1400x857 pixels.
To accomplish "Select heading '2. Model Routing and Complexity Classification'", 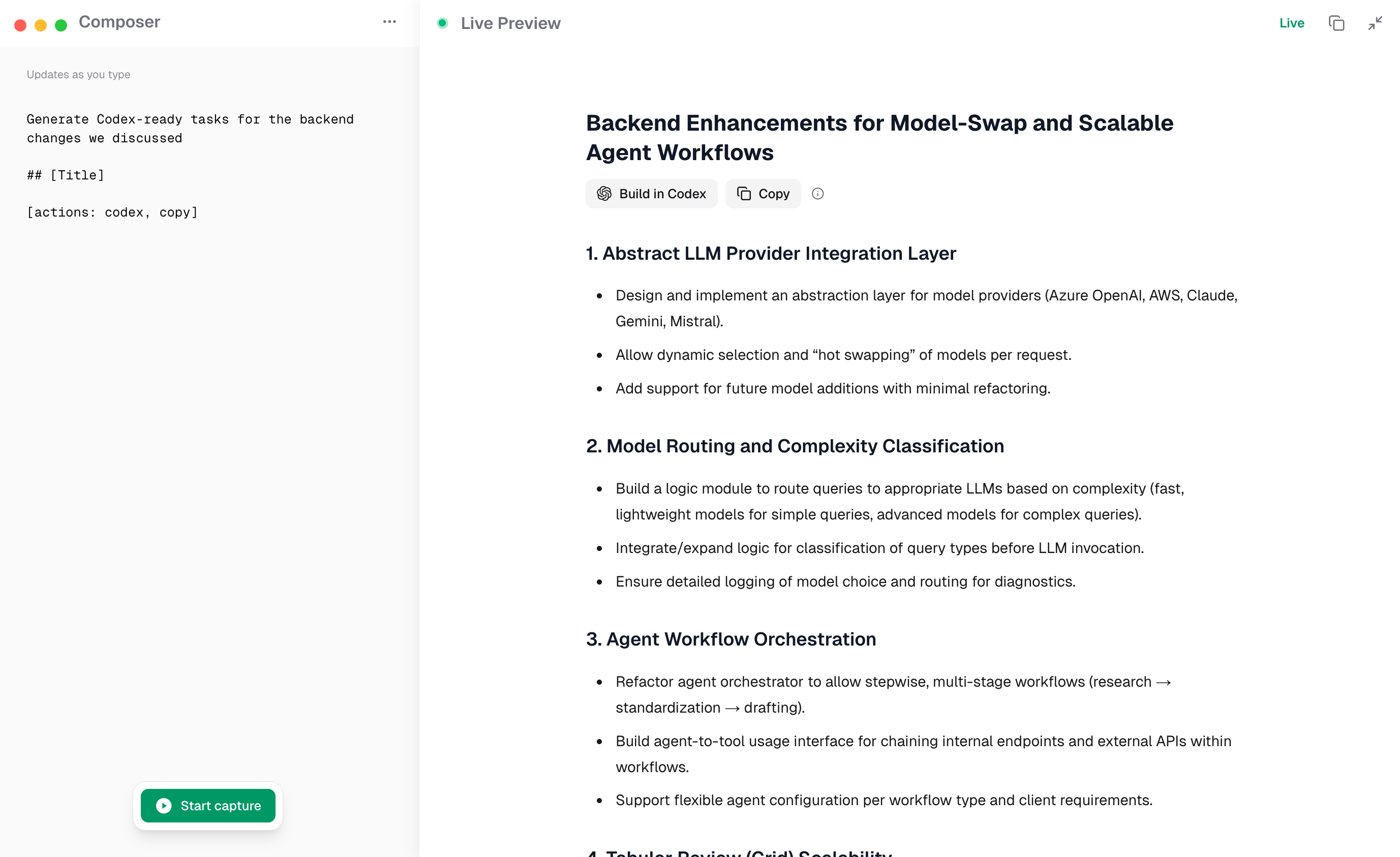I will pyautogui.click(x=795, y=446).
